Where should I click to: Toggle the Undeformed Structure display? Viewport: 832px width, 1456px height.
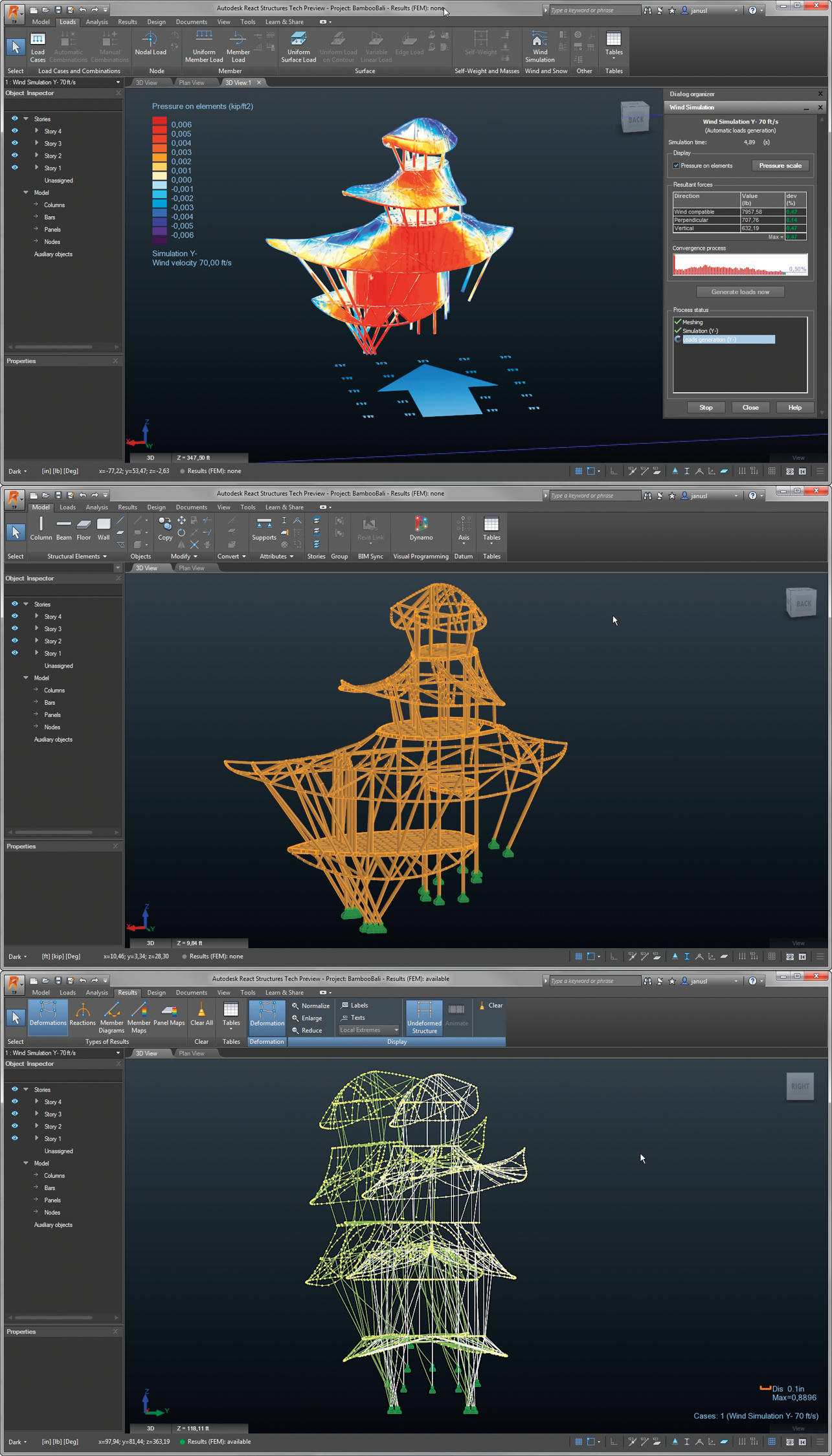(424, 1017)
